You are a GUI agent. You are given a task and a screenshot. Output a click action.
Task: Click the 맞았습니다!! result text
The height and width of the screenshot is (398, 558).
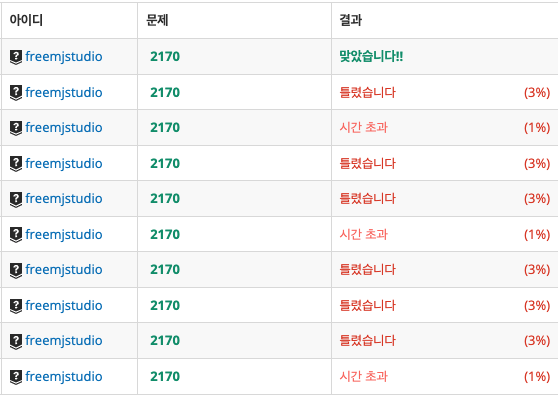coord(371,56)
